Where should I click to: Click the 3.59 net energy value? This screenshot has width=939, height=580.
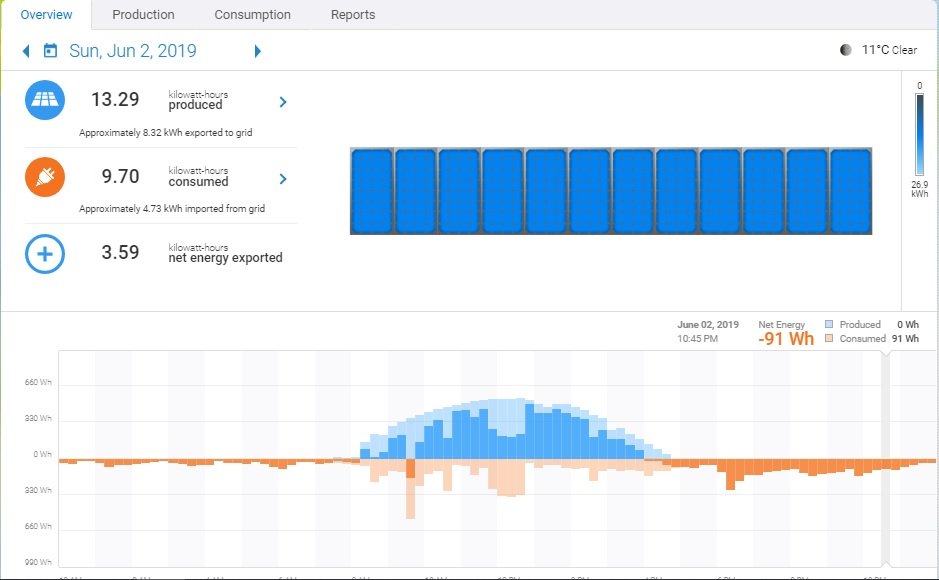120,253
